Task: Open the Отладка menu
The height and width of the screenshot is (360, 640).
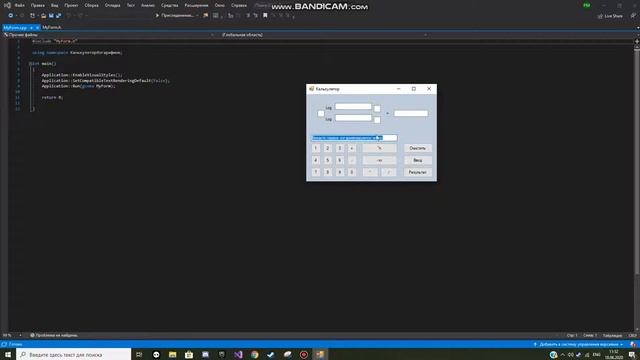Action: 112,5
